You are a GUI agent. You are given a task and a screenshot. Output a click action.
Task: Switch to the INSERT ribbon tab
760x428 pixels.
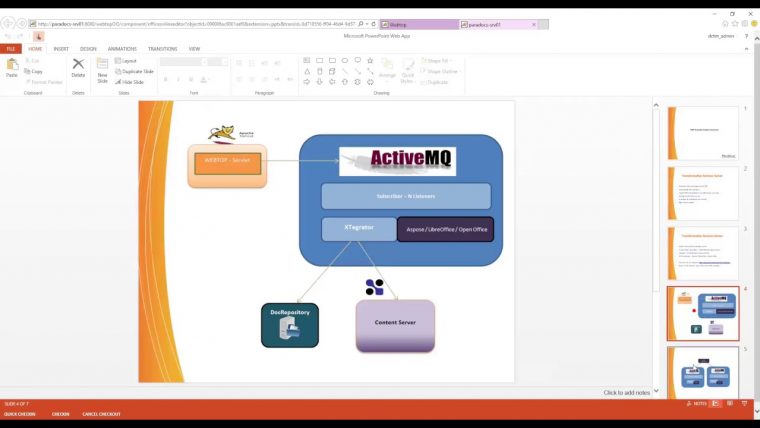coord(61,48)
